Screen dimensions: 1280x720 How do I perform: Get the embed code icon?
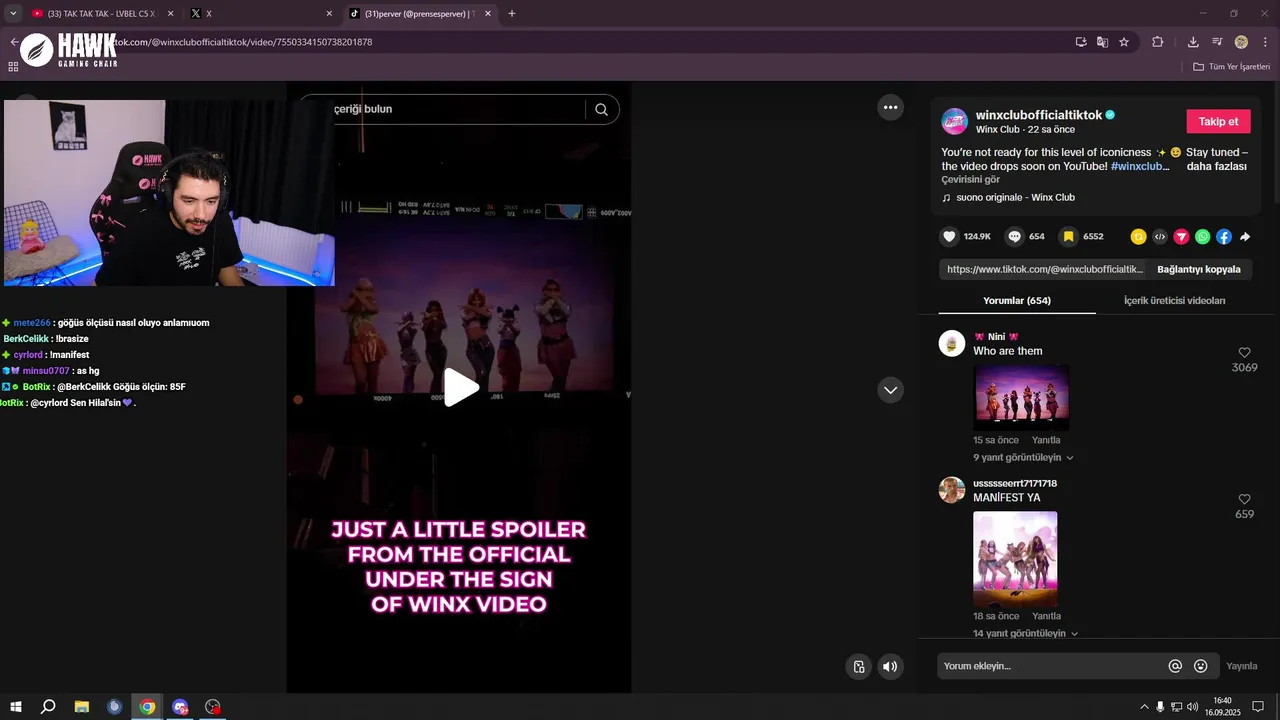(1160, 237)
